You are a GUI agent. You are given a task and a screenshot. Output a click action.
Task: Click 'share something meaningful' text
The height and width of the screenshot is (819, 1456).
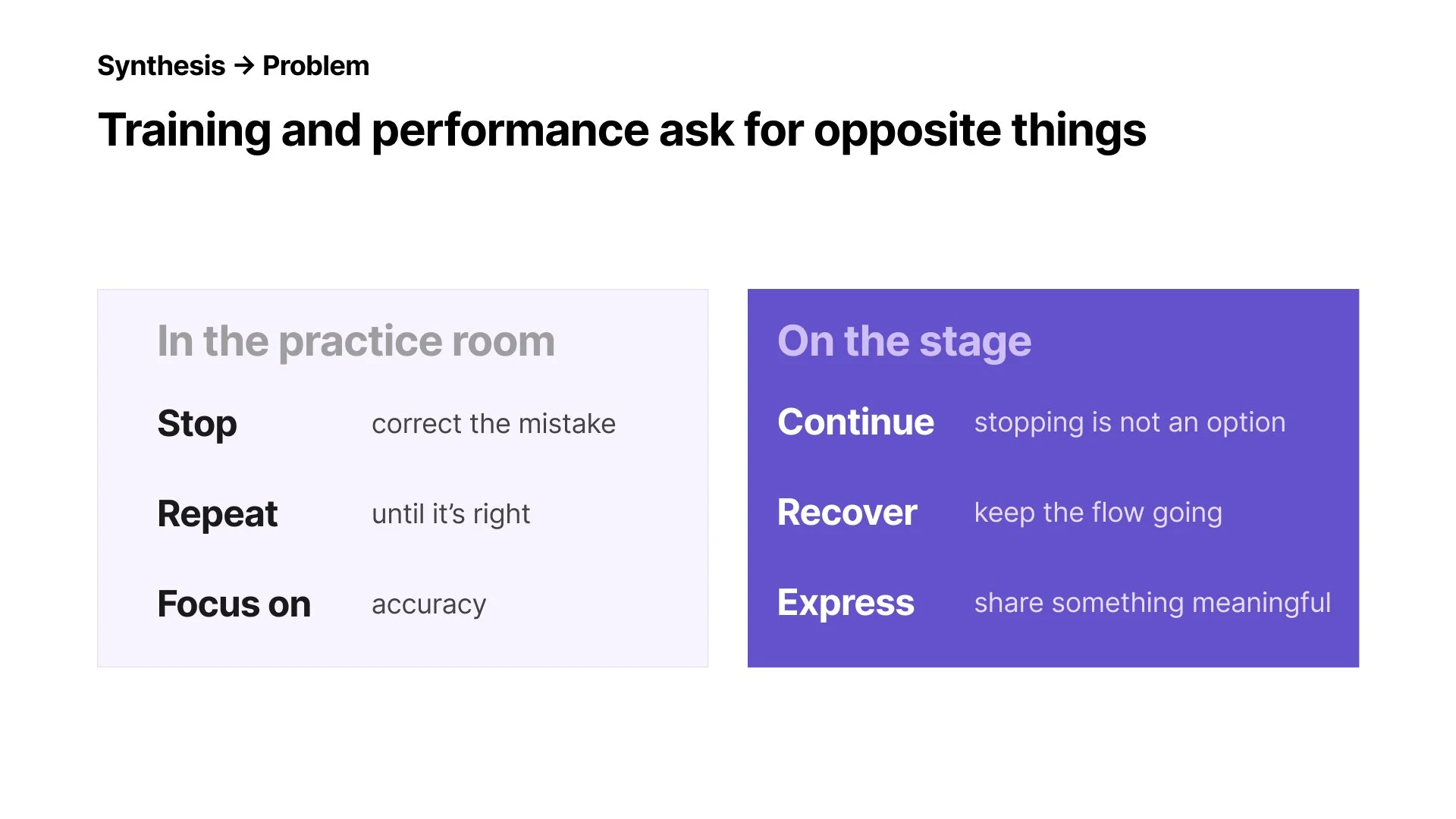pos(1152,603)
